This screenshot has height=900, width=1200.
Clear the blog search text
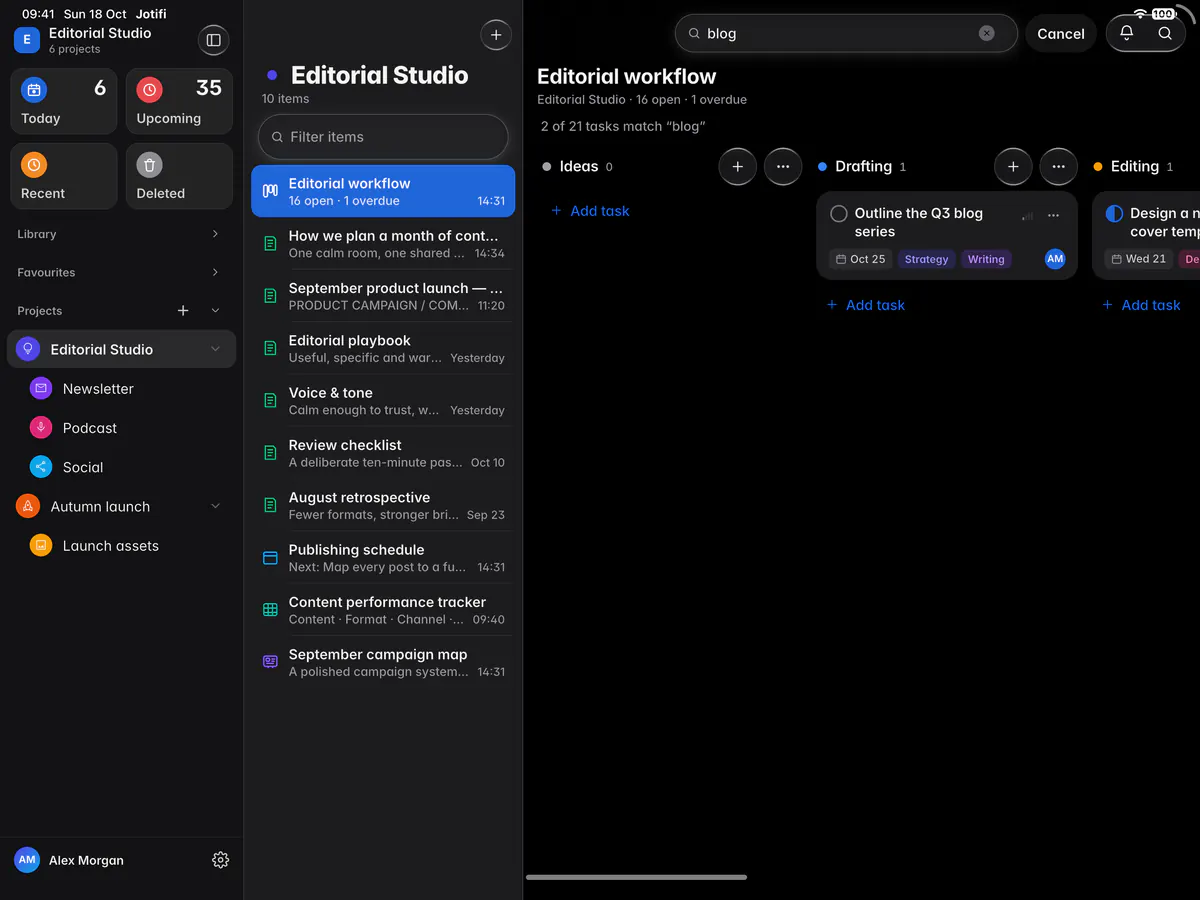[x=987, y=33]
